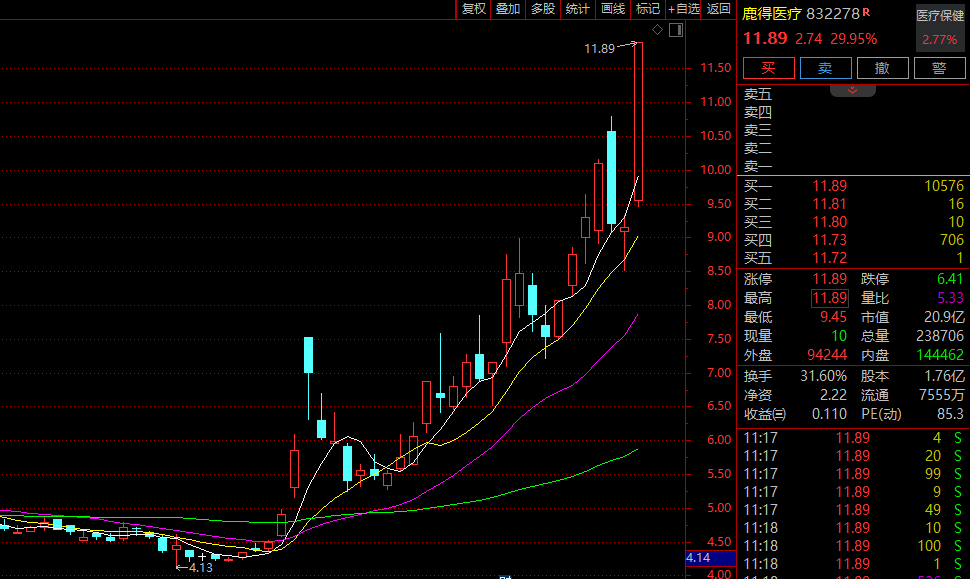Click the 警 alert button
Image resolution: width=970 pixels, height=579 pixels.
coord(939,68)
